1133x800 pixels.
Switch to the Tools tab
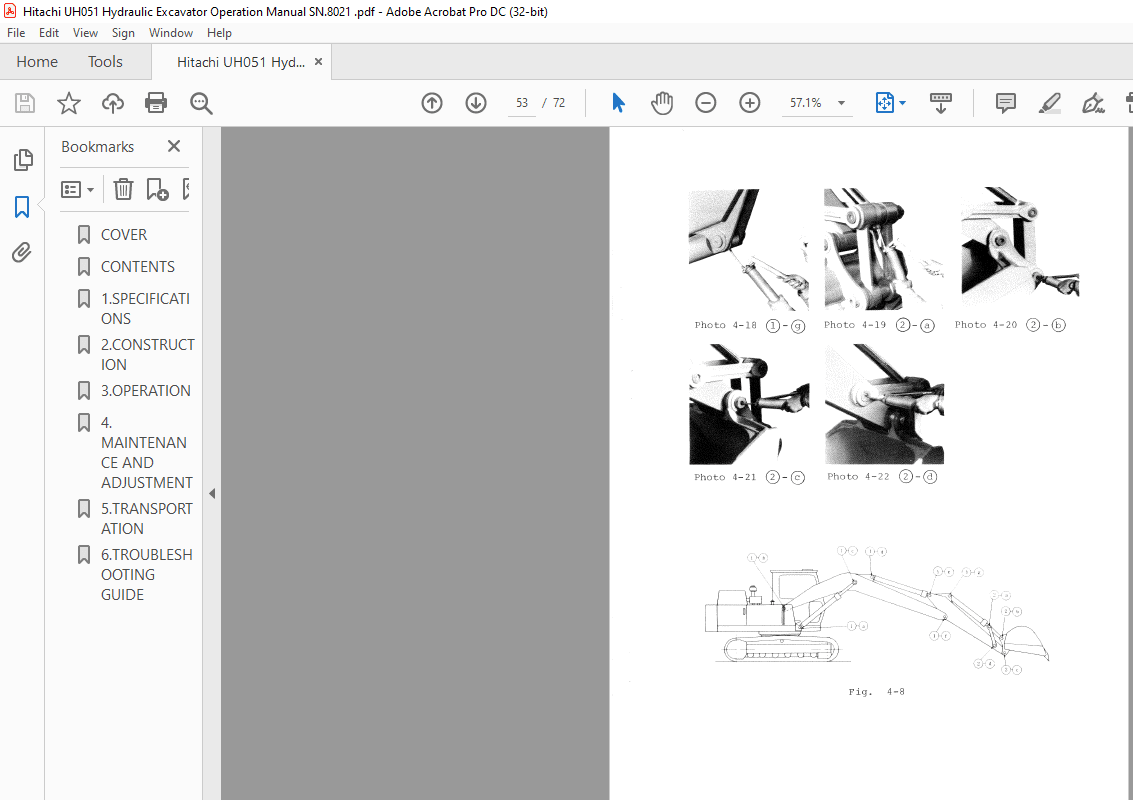[104, 61]
